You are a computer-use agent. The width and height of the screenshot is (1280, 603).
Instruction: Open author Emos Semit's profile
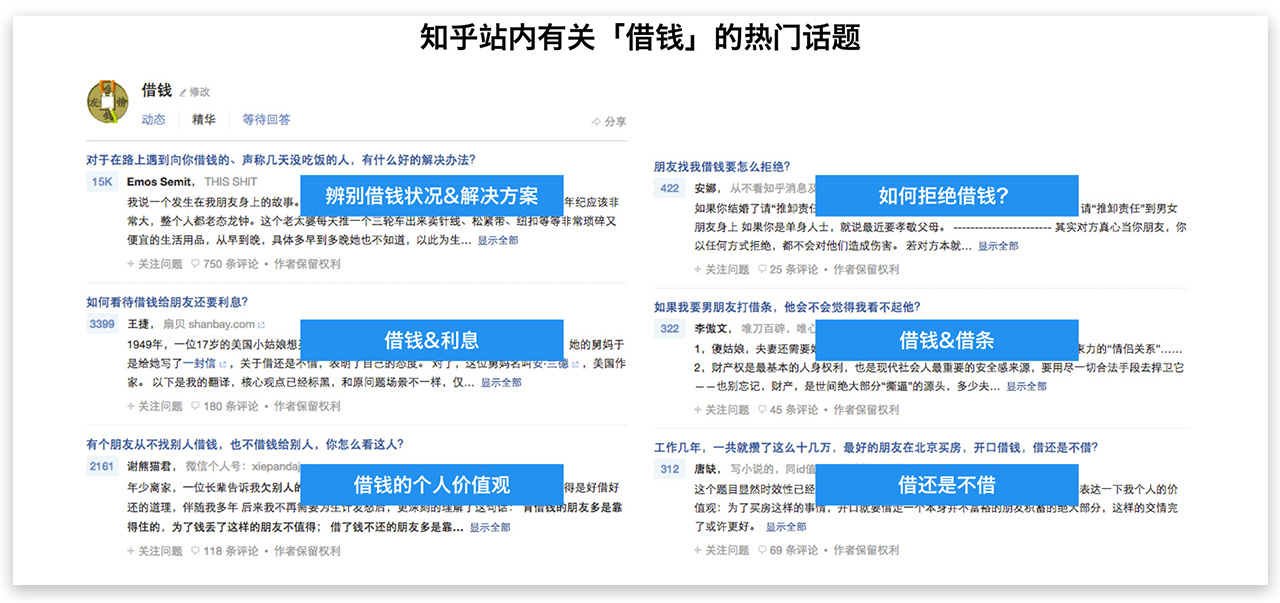point(161,182)
